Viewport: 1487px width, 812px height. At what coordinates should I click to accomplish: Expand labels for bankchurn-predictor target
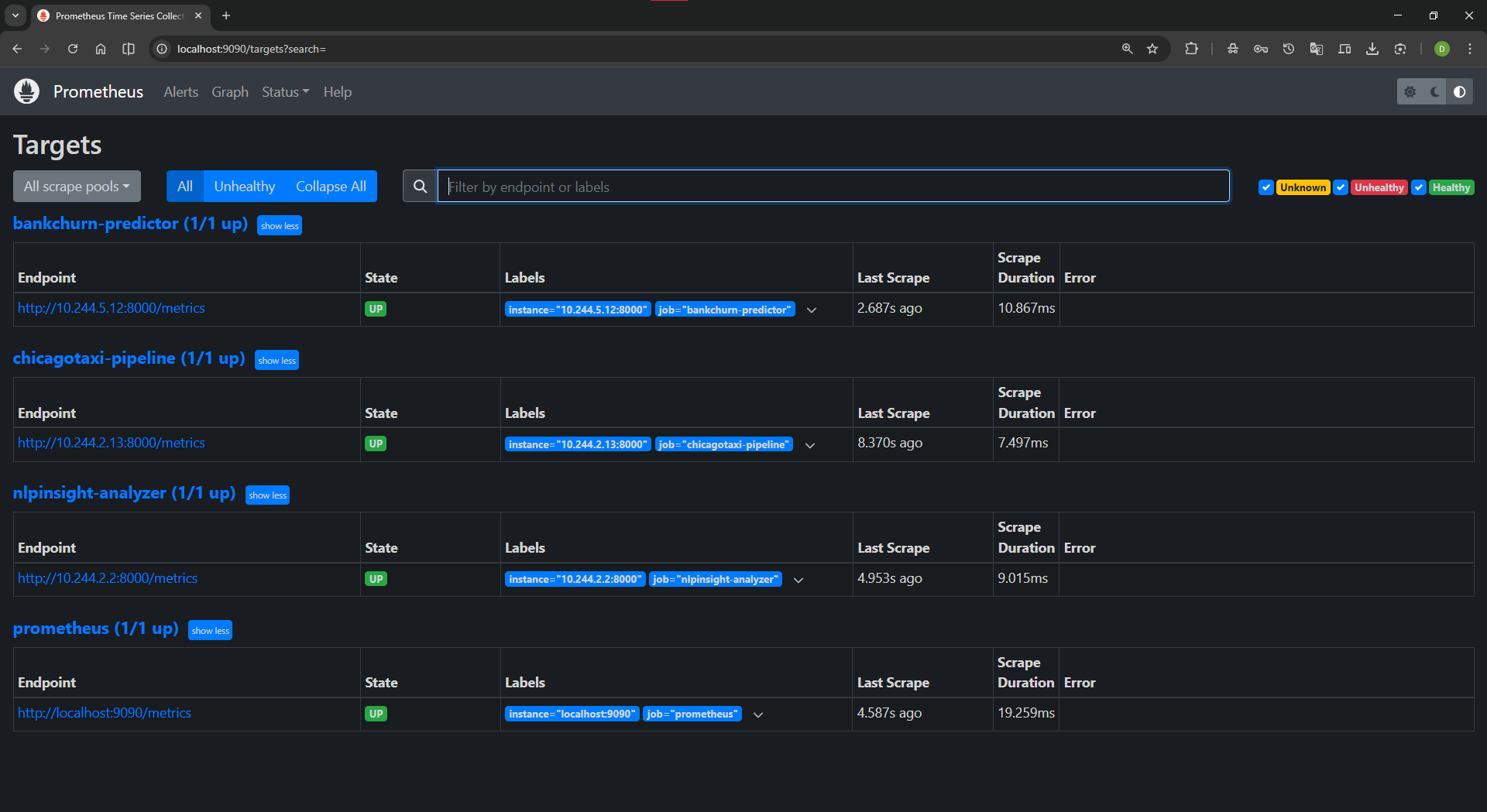pyautogui.click(x=812, y=310)
